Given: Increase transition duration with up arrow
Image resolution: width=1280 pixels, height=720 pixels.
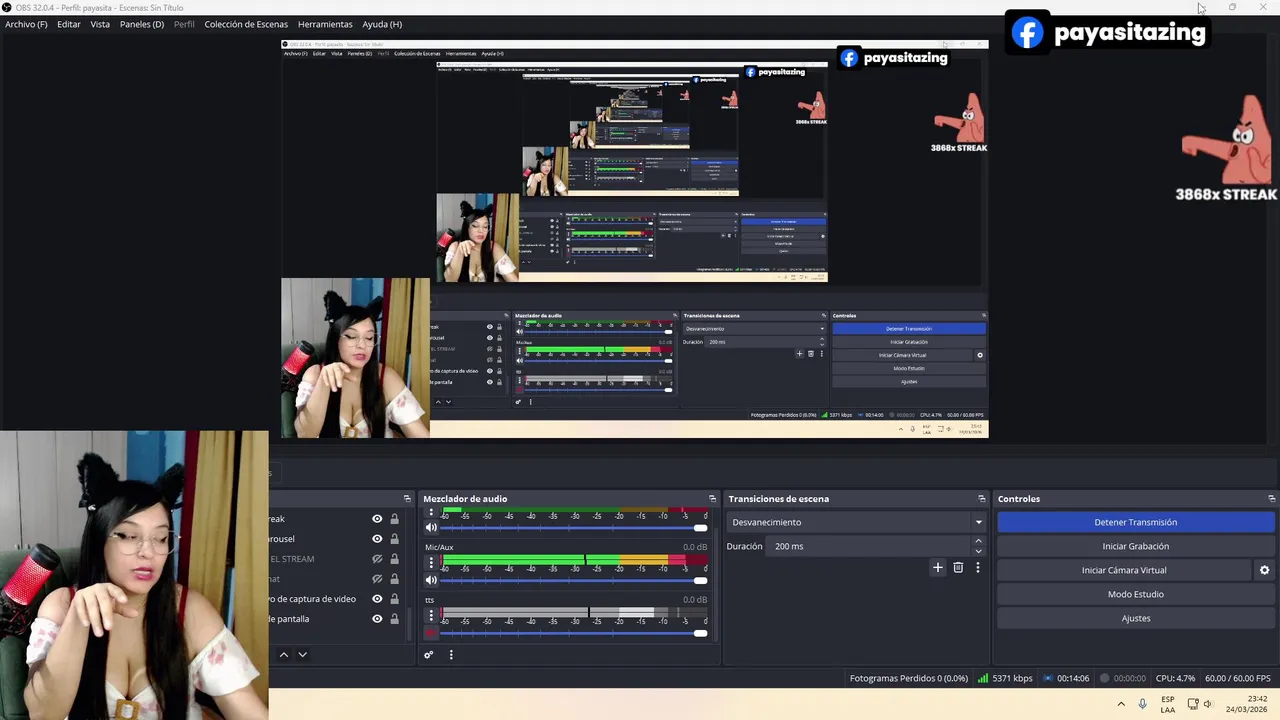Looking at the screenshot, I should 978,541.
